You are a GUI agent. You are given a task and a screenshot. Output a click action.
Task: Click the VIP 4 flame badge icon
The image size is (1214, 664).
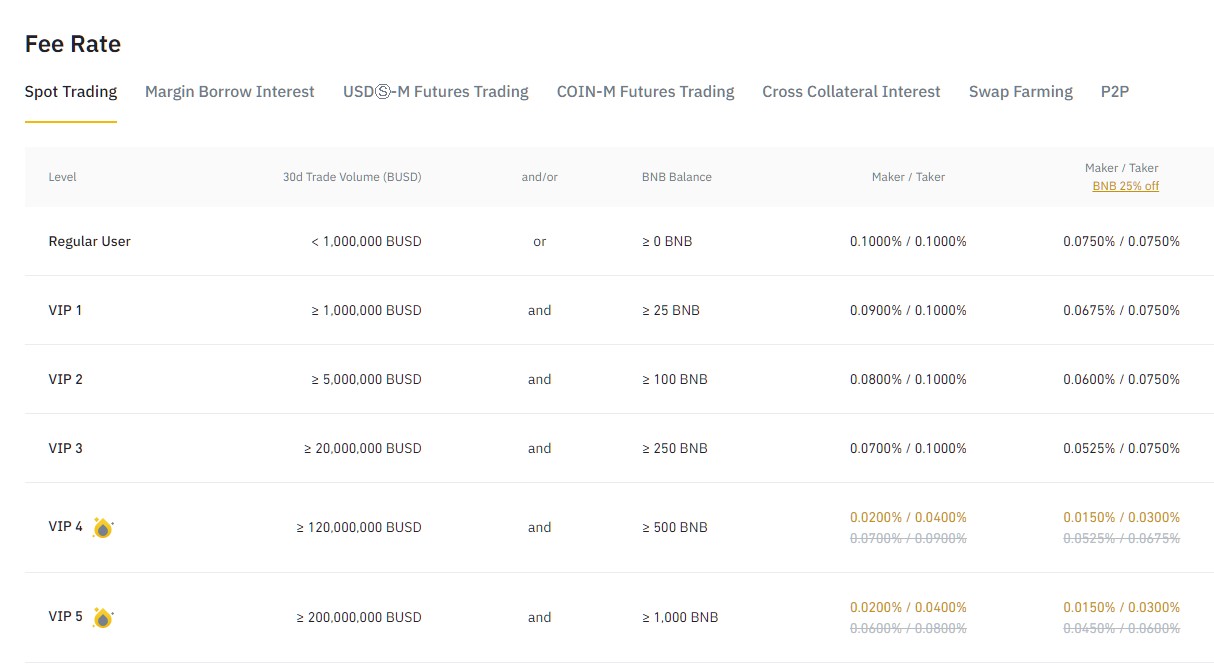tap(103, 528)
